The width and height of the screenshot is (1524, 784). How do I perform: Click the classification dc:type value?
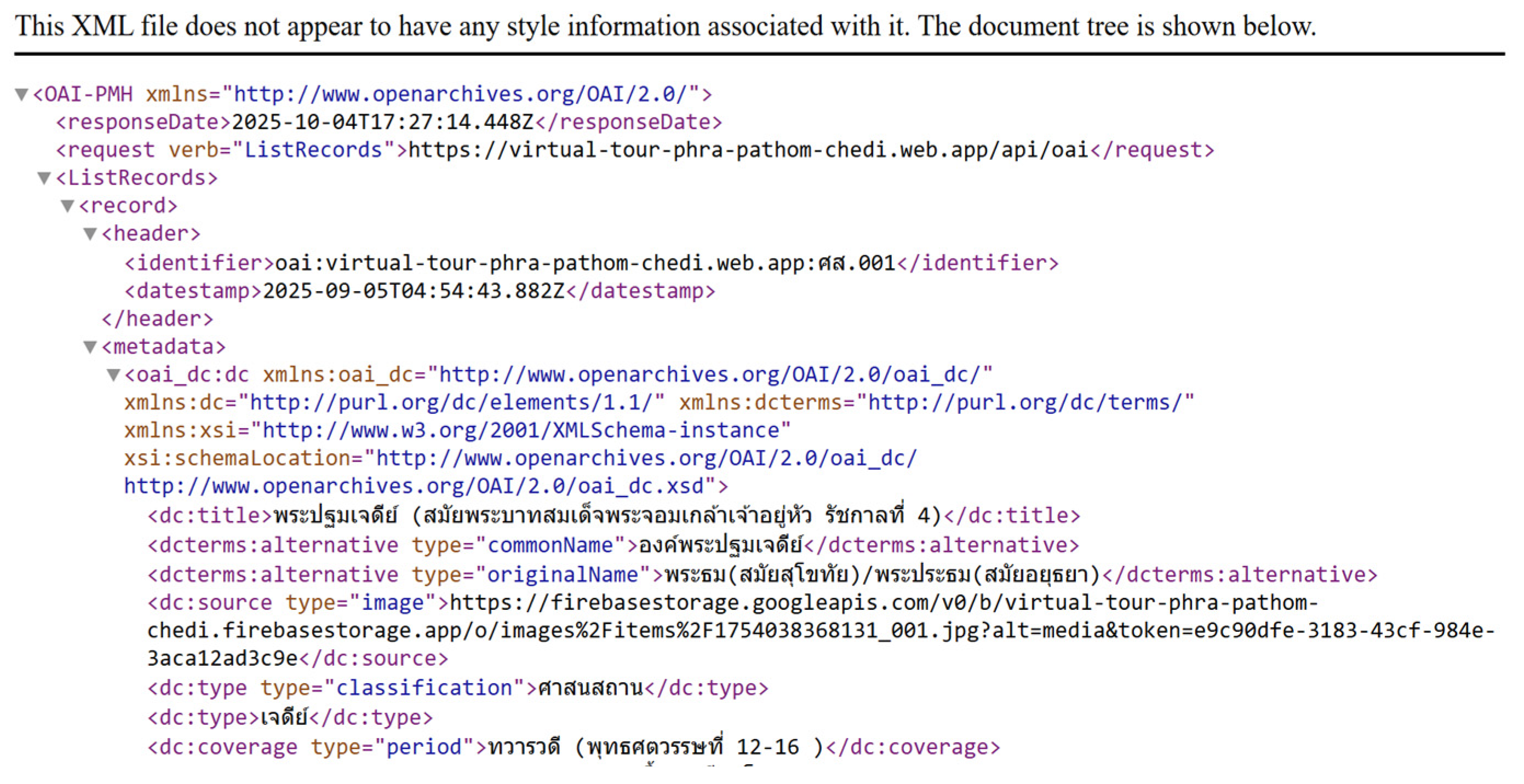590,688
